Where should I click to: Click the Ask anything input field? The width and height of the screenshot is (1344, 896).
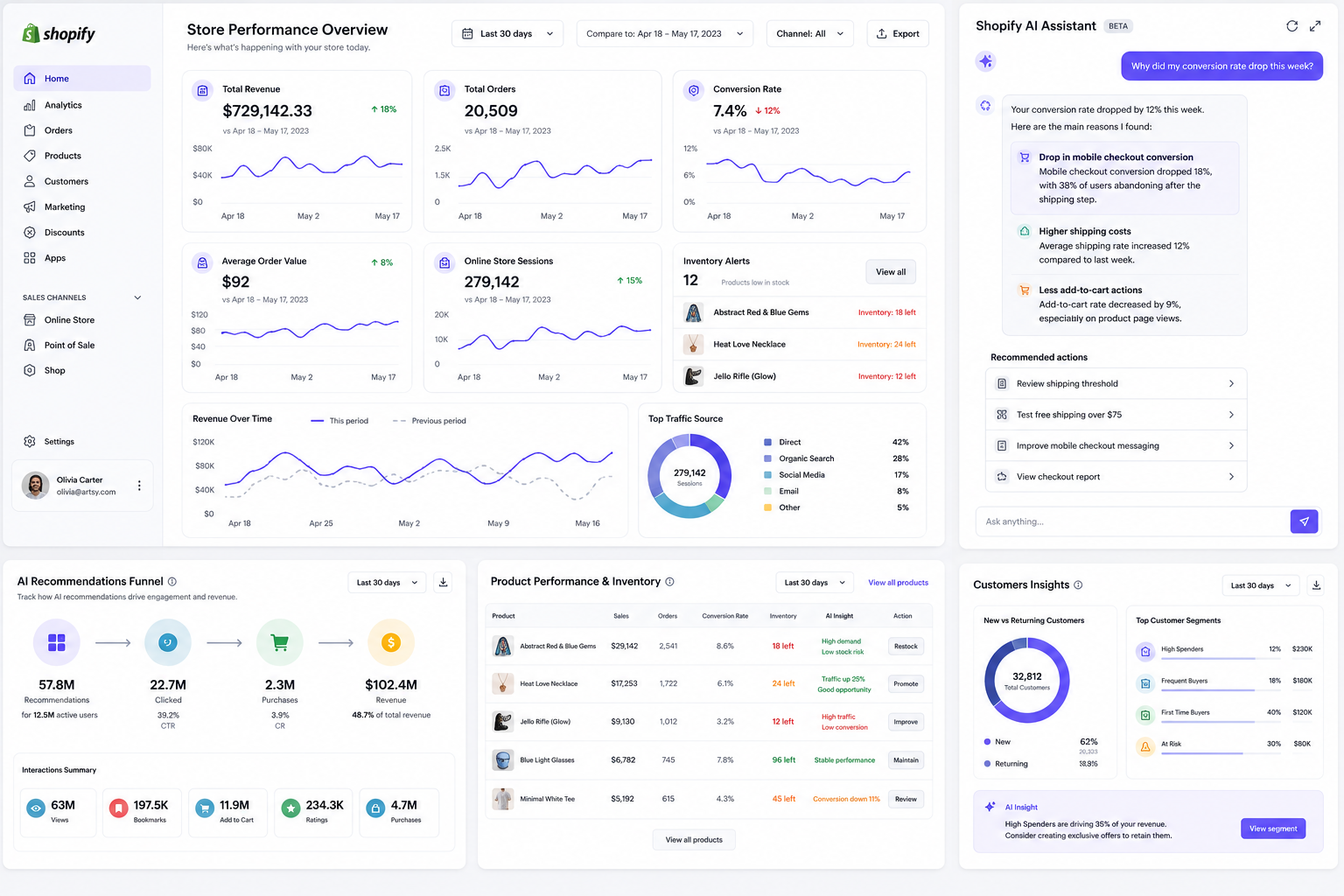pyautogui.click(x=1132, y=521)
